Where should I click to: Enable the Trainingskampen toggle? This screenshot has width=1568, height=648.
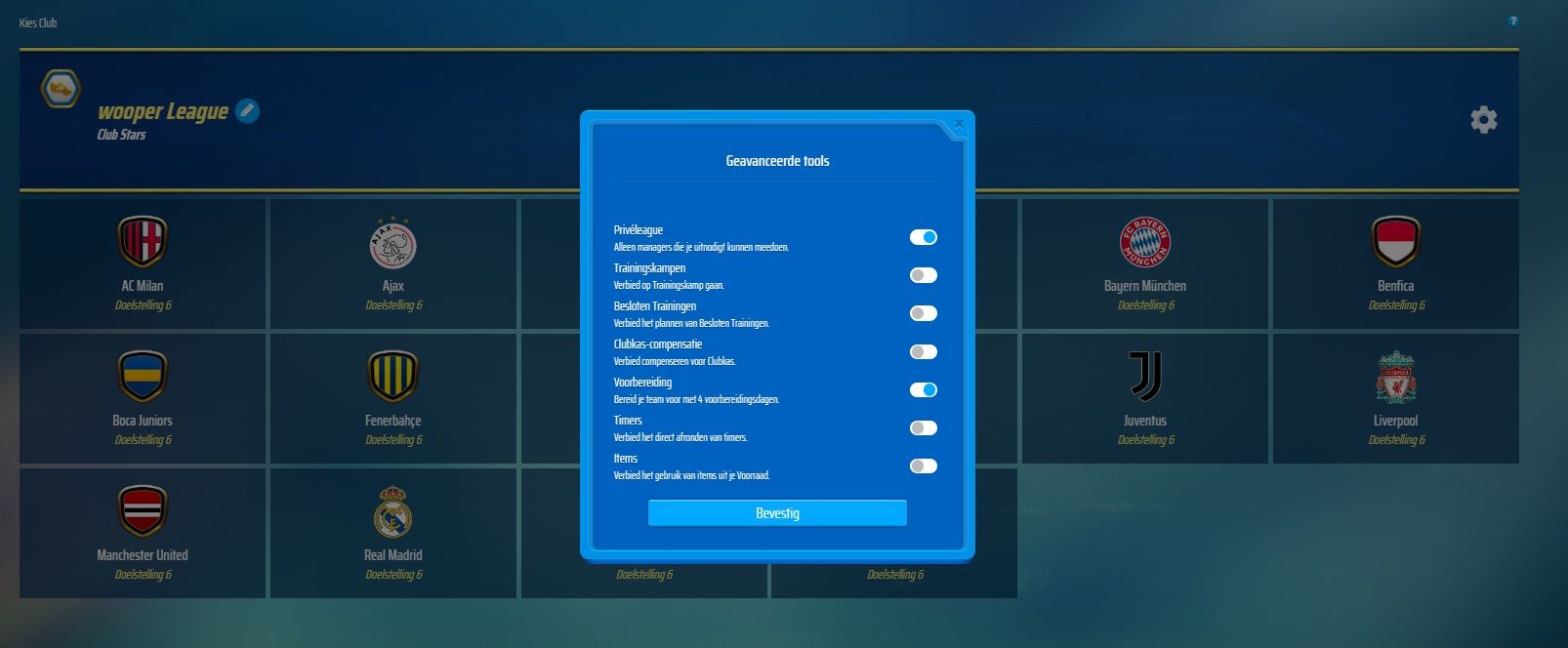(x=923, y=275)
